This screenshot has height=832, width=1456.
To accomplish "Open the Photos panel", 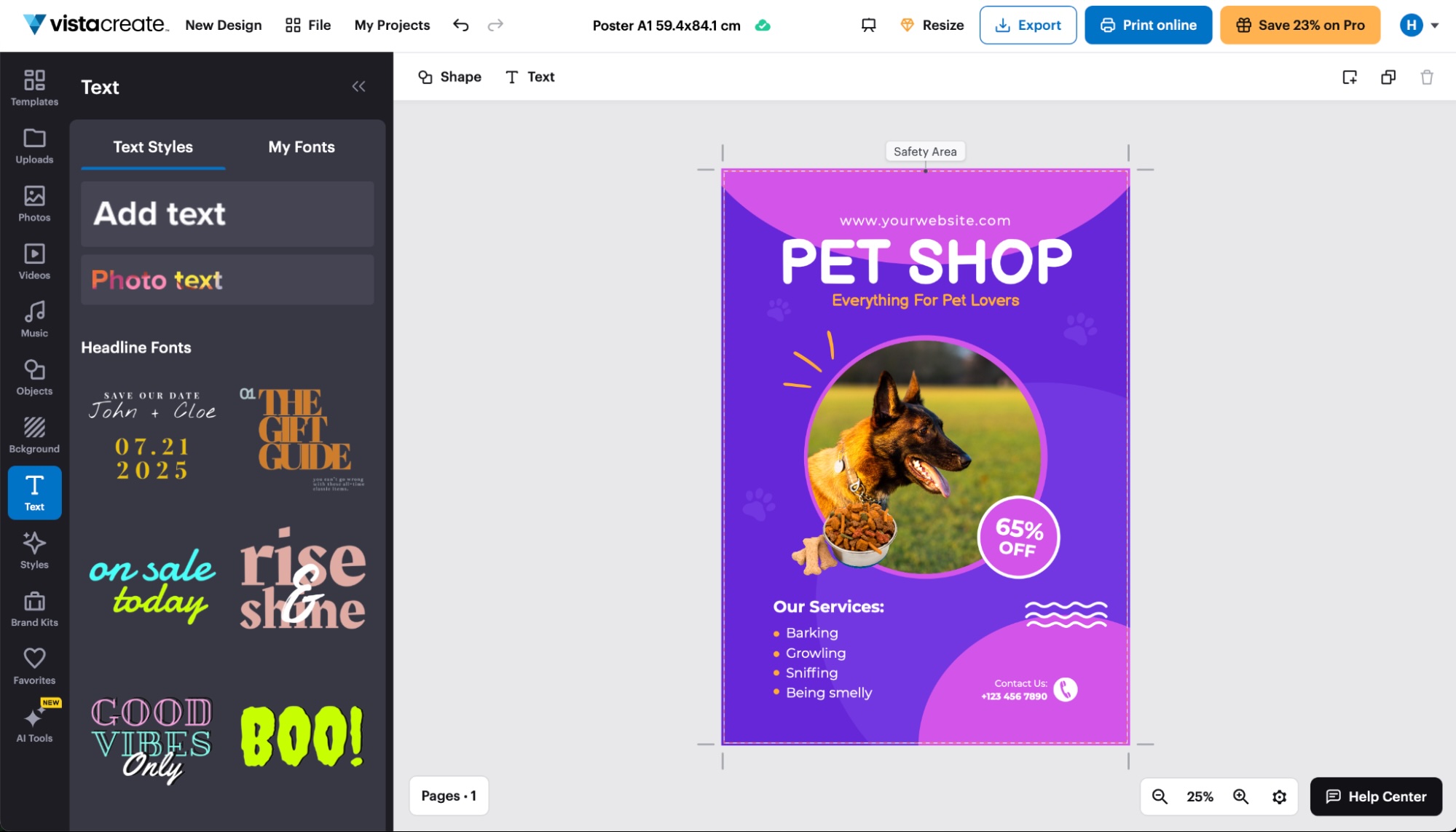I will pyautogui.click(x=34, y=205).
